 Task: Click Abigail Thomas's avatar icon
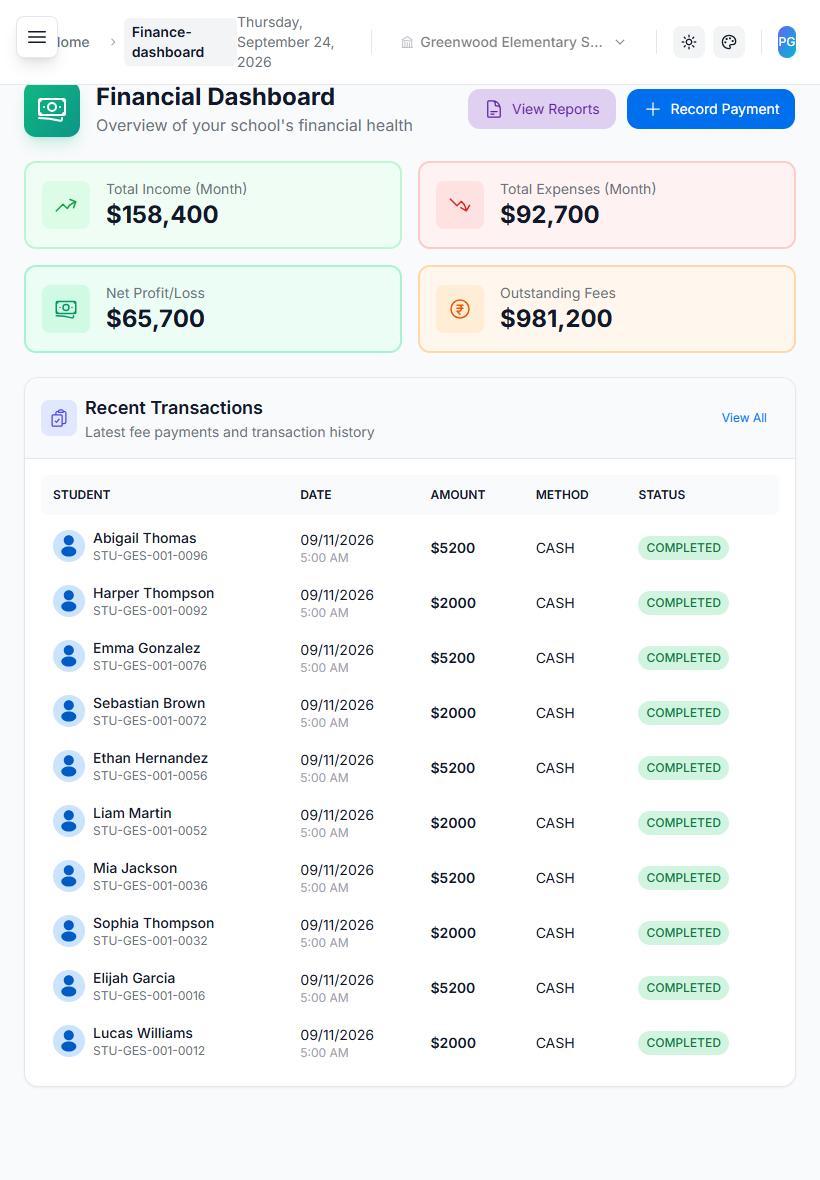pyautogui.click(x=68, y=546)
